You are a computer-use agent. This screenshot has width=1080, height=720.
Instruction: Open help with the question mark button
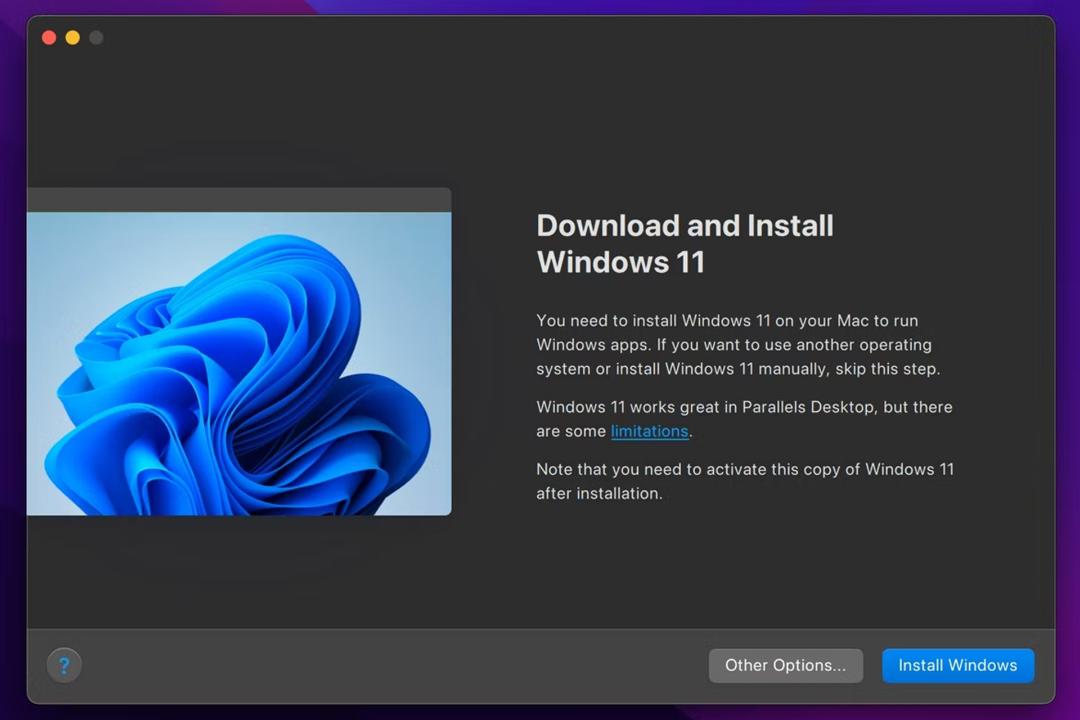tap(64, 666)
